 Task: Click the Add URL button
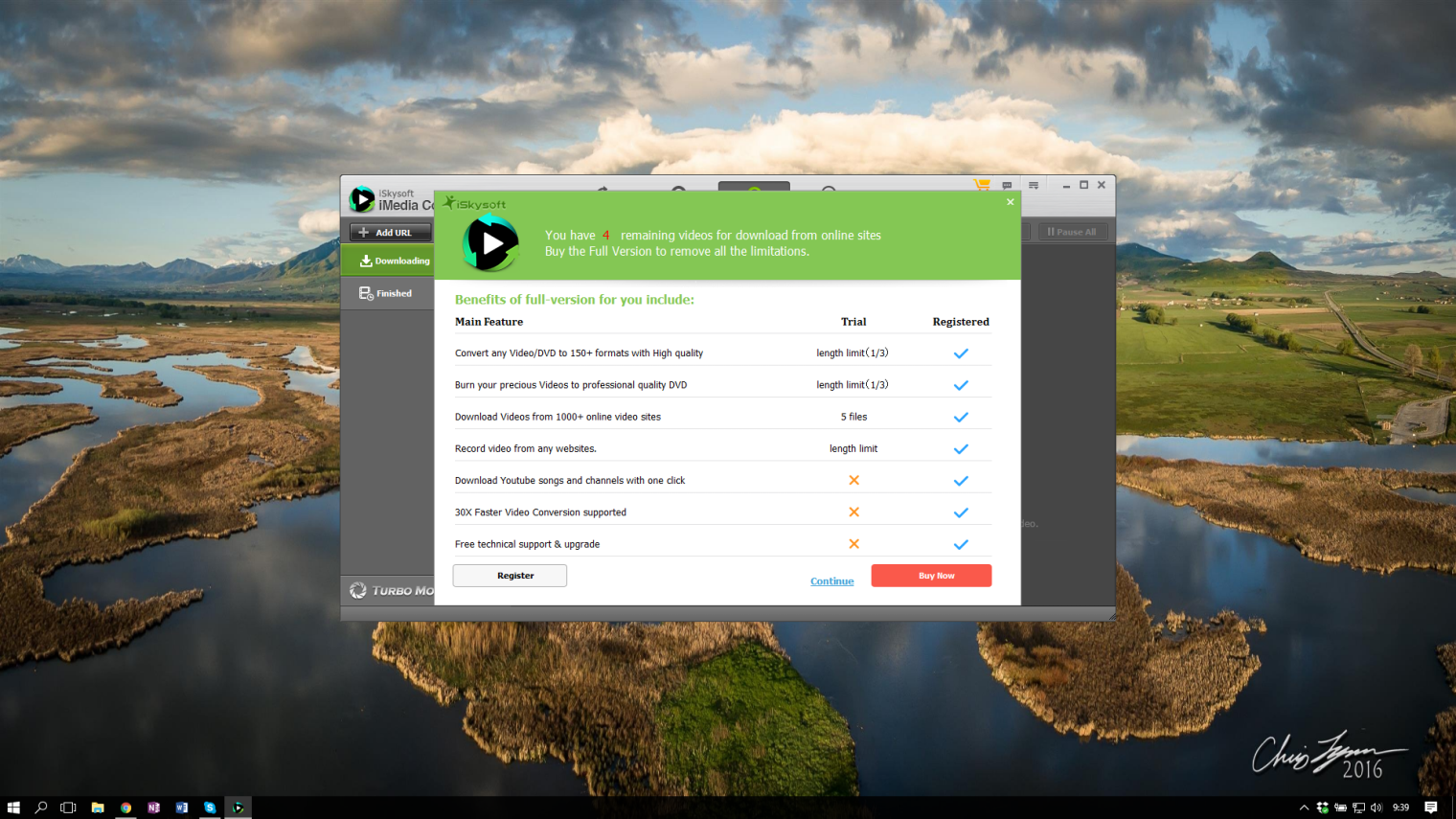pos(391,232)
